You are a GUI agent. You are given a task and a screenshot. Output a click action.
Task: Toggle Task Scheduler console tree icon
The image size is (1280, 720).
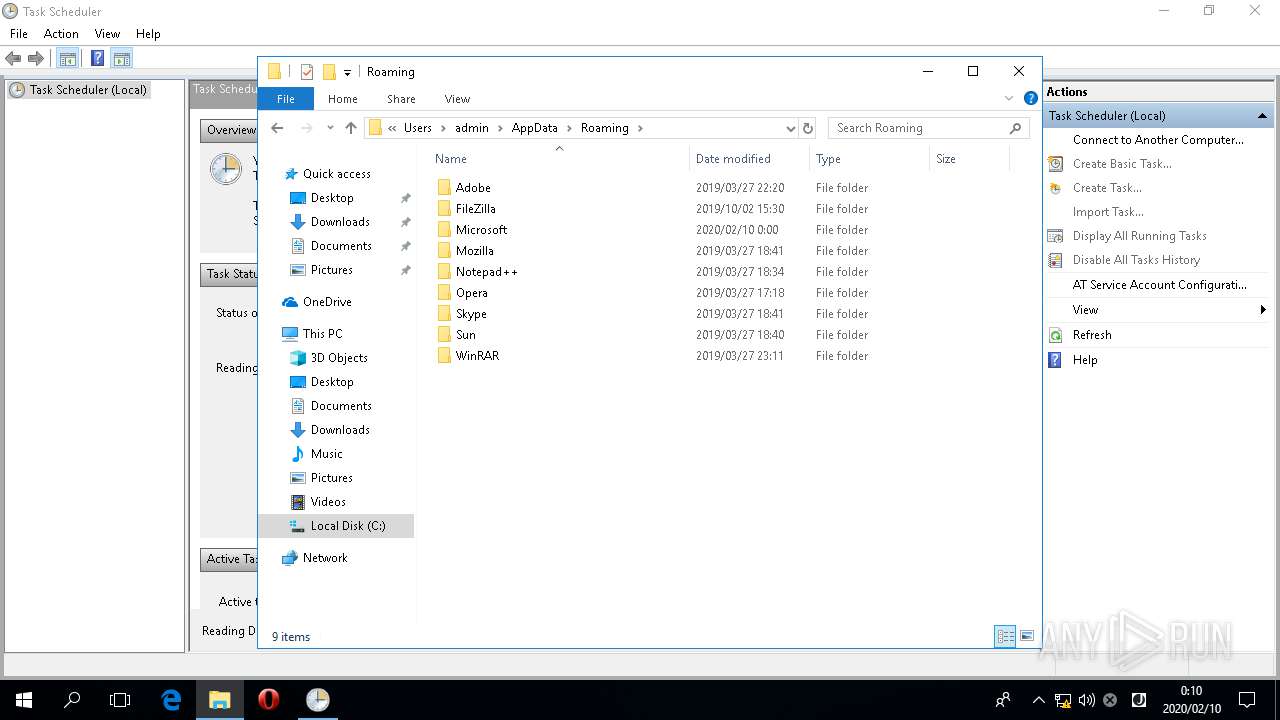pyautogui.click(x=68, y=59)
